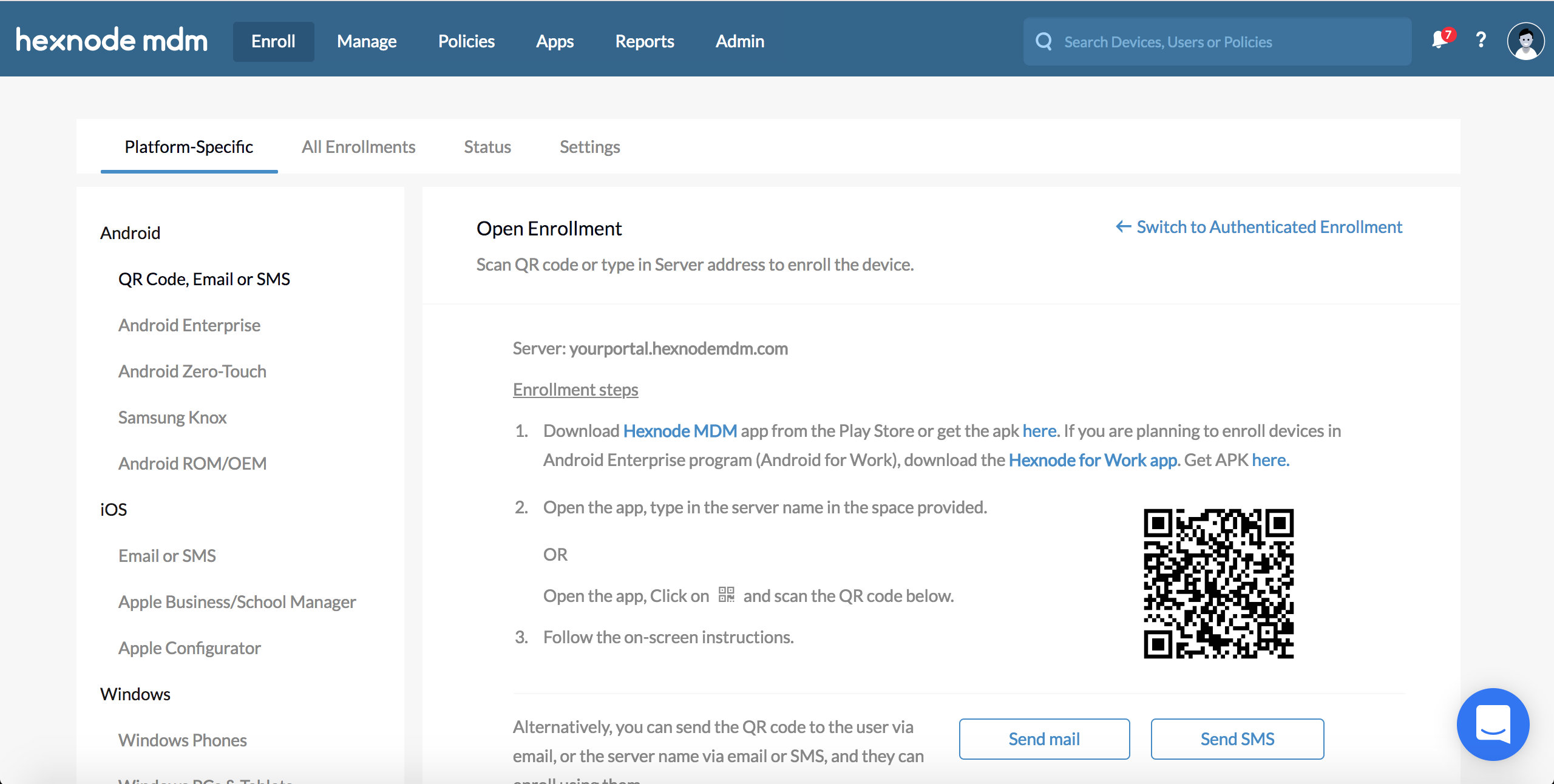Open the Apps menu
Viewport: 1554px width, 784px height.
click(x=555, y=41)
